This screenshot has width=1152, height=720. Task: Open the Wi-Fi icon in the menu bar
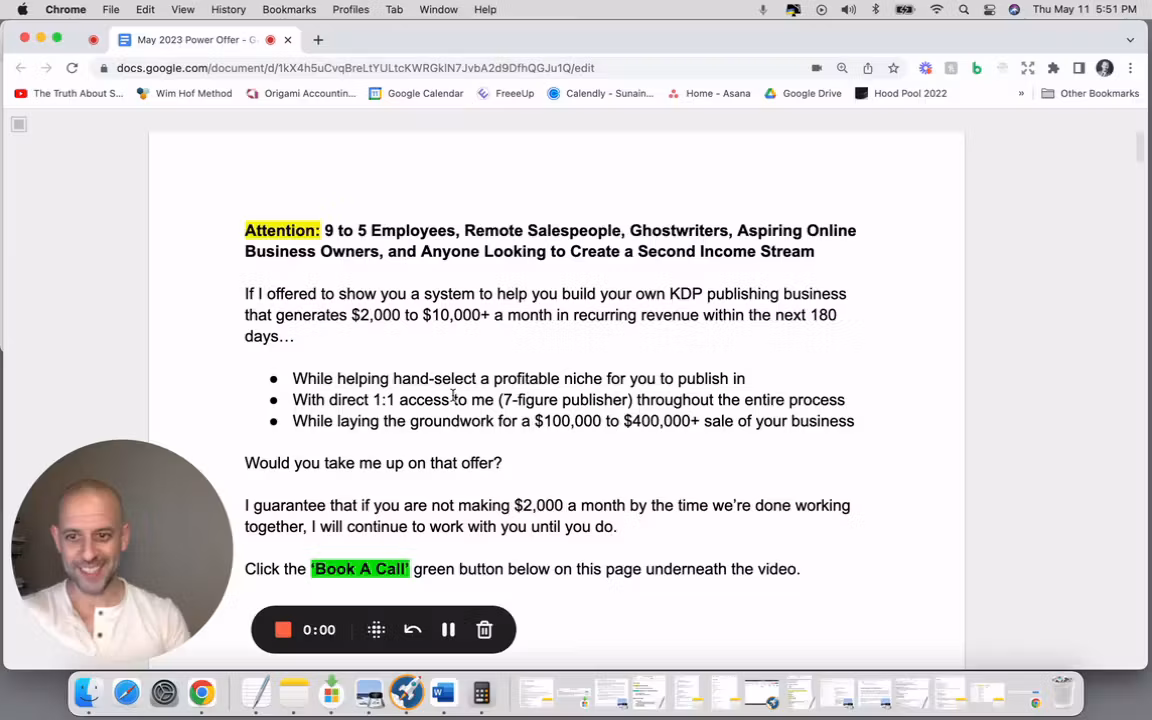coord(936,9)
